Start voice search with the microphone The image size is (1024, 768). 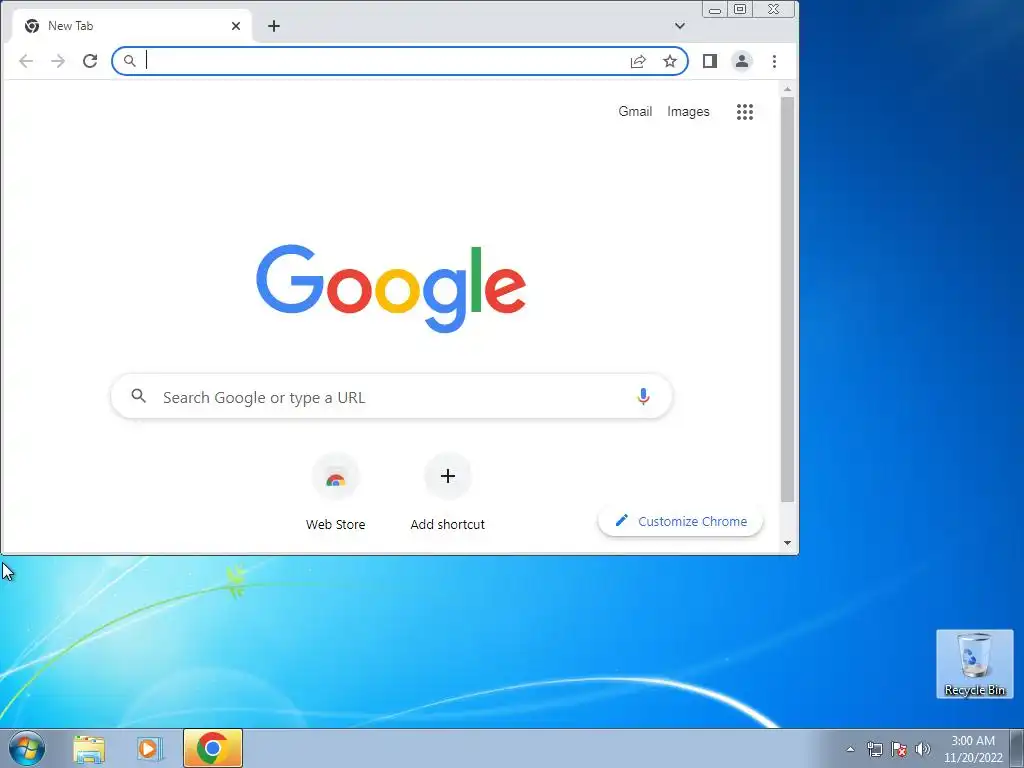pos(643,396)
